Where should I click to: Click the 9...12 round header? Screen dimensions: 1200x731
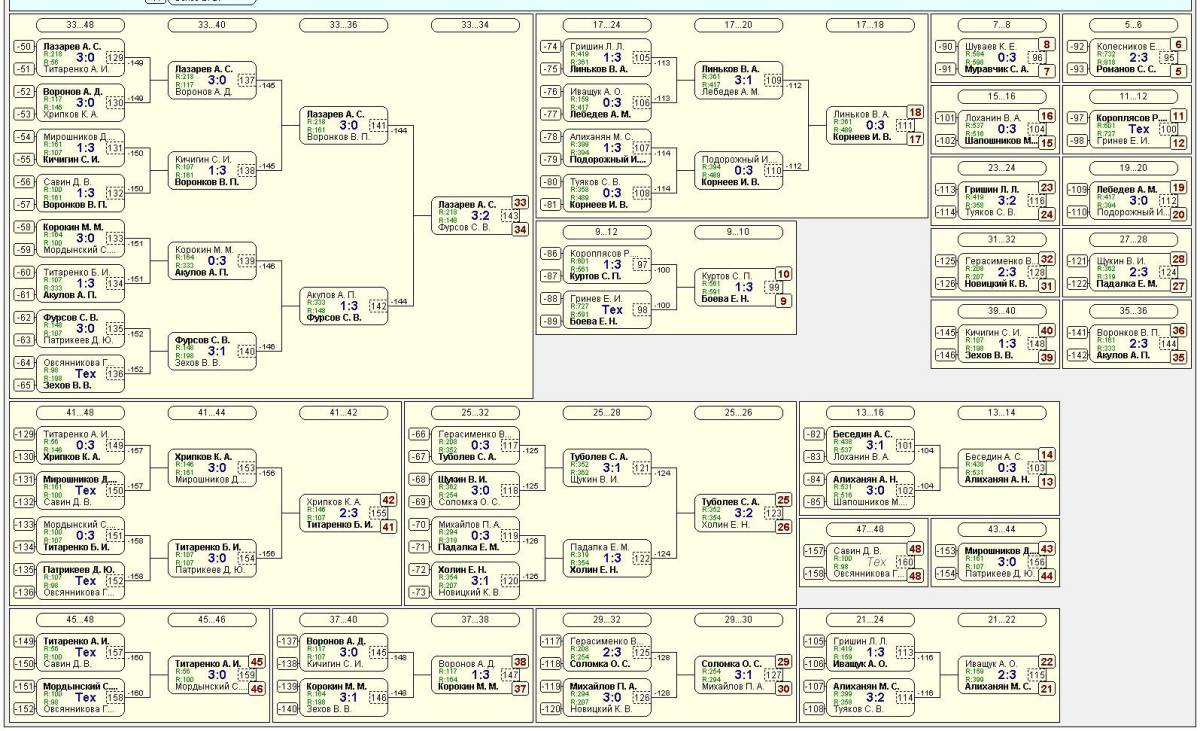(607, 232)
